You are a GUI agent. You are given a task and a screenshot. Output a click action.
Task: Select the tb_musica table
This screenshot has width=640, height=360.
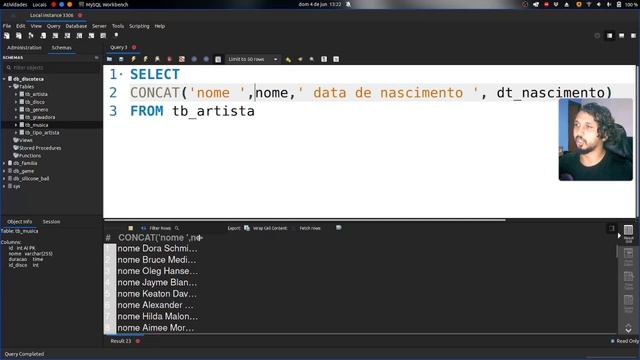point(37,125)
